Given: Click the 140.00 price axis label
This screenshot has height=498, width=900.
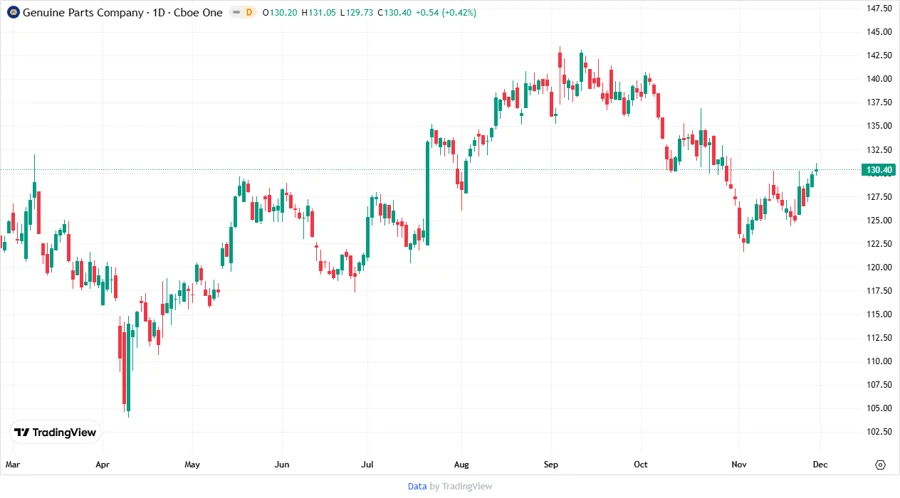Looking at the screenshot, I should (x=879, y=79).
